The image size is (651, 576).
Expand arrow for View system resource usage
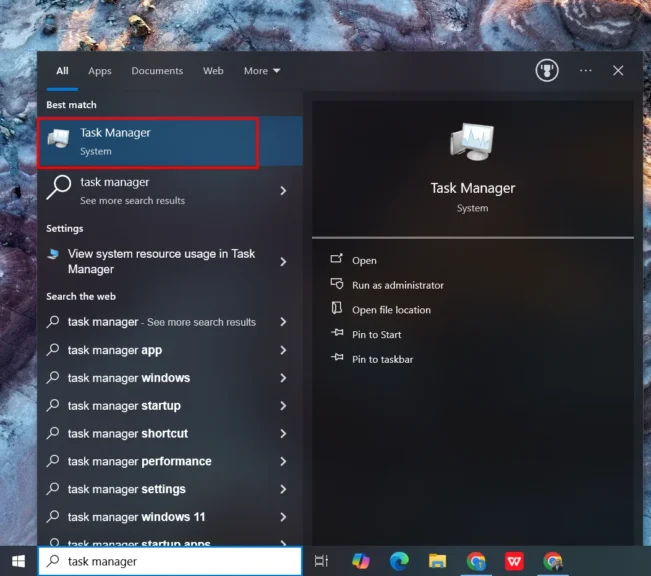[x=283, y=262]
